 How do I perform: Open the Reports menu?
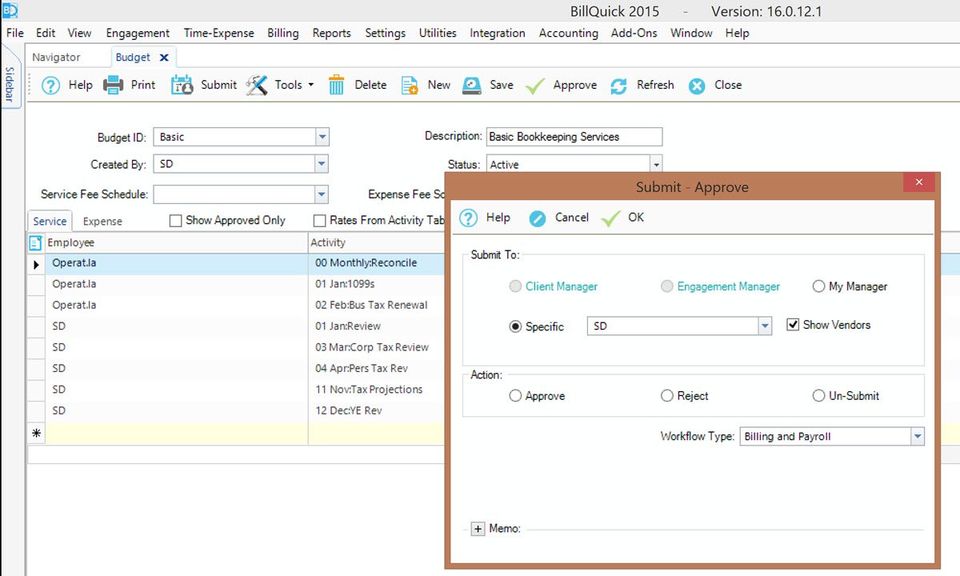[331, 33]
